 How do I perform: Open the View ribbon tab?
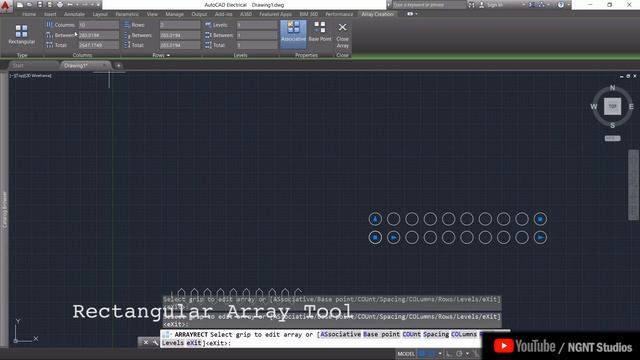coord(152,14)
